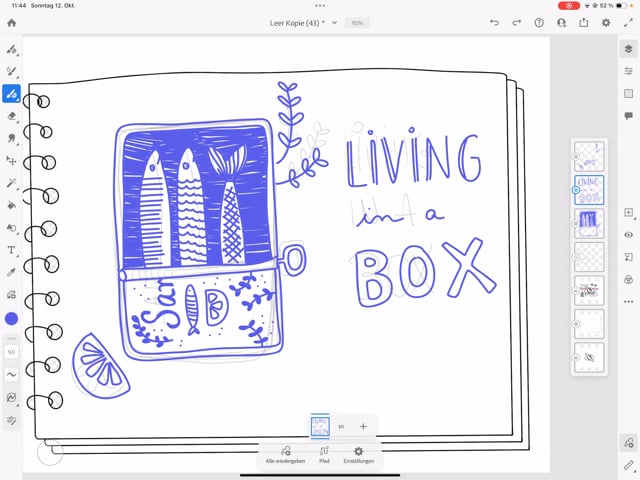
Task: Select the Text tool
Action: click(12, 250)
